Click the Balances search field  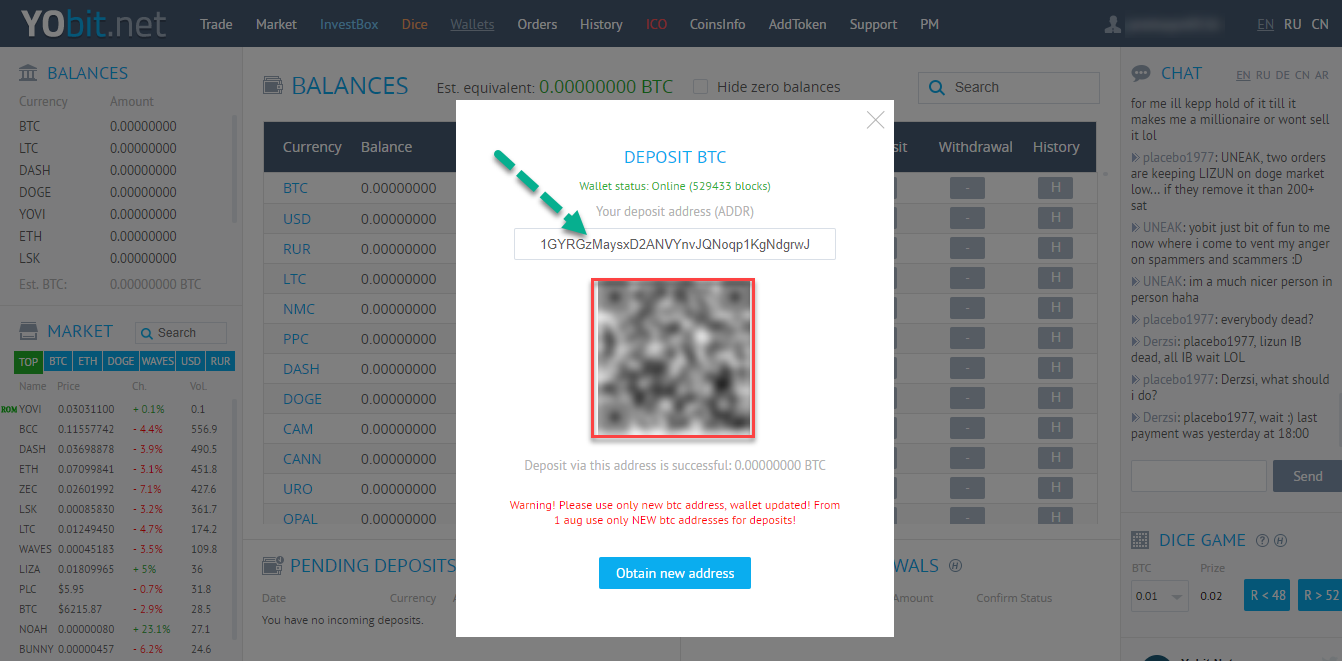1008,87
